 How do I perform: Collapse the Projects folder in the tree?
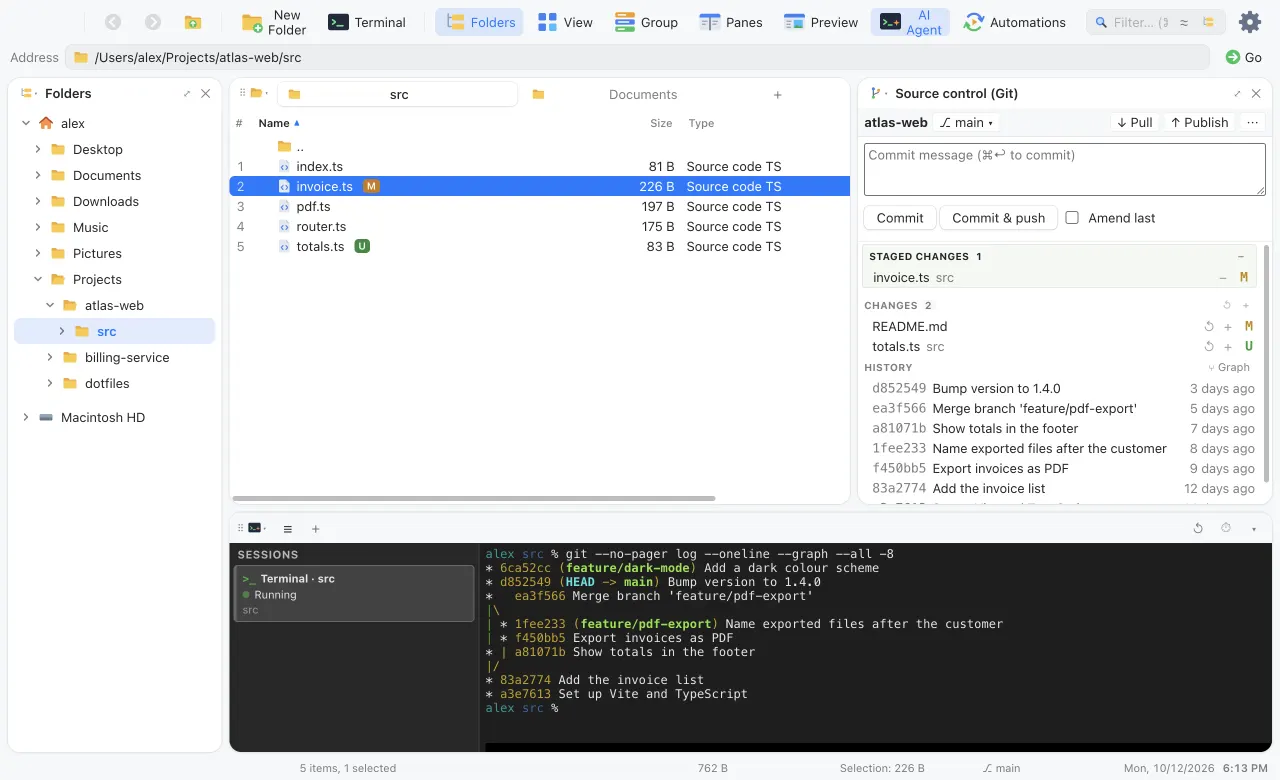(x=38, y=279)
